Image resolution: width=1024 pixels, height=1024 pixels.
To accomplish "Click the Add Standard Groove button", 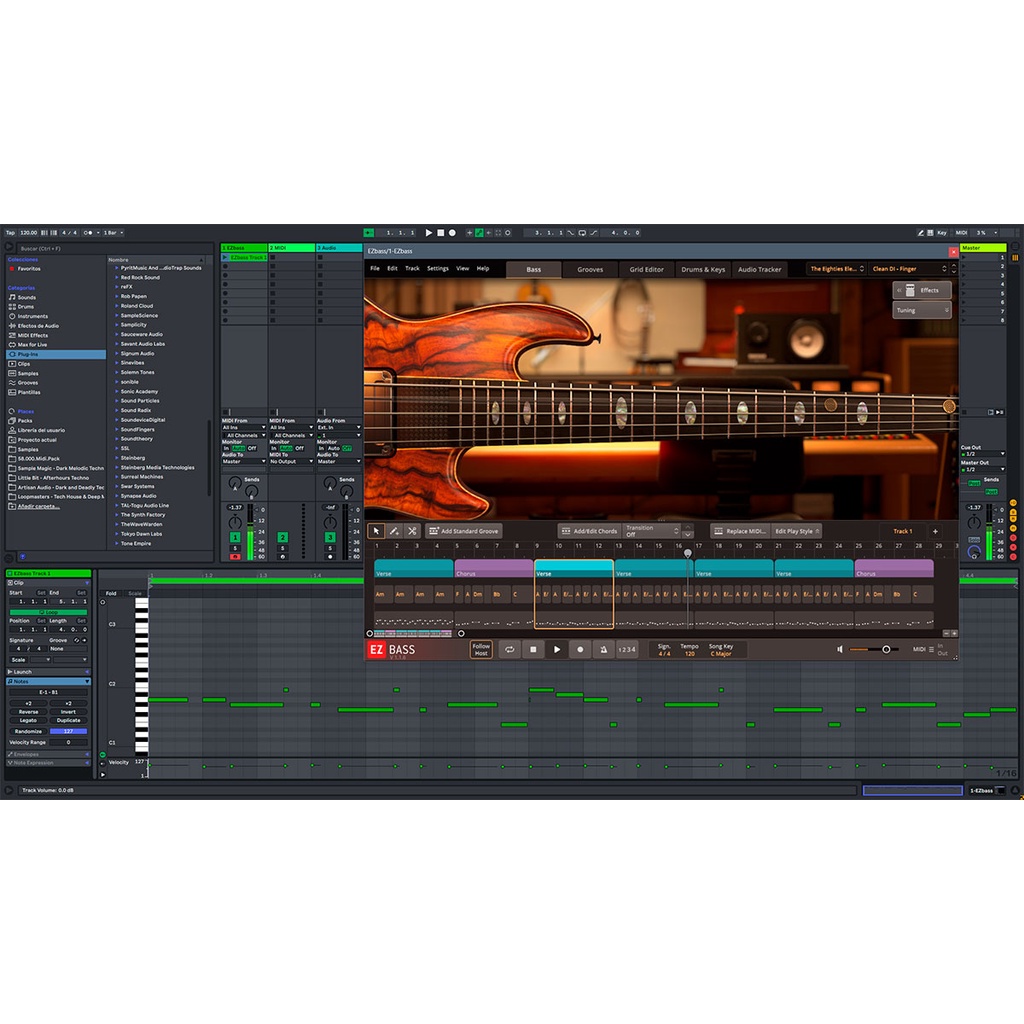I will point(464,531).
